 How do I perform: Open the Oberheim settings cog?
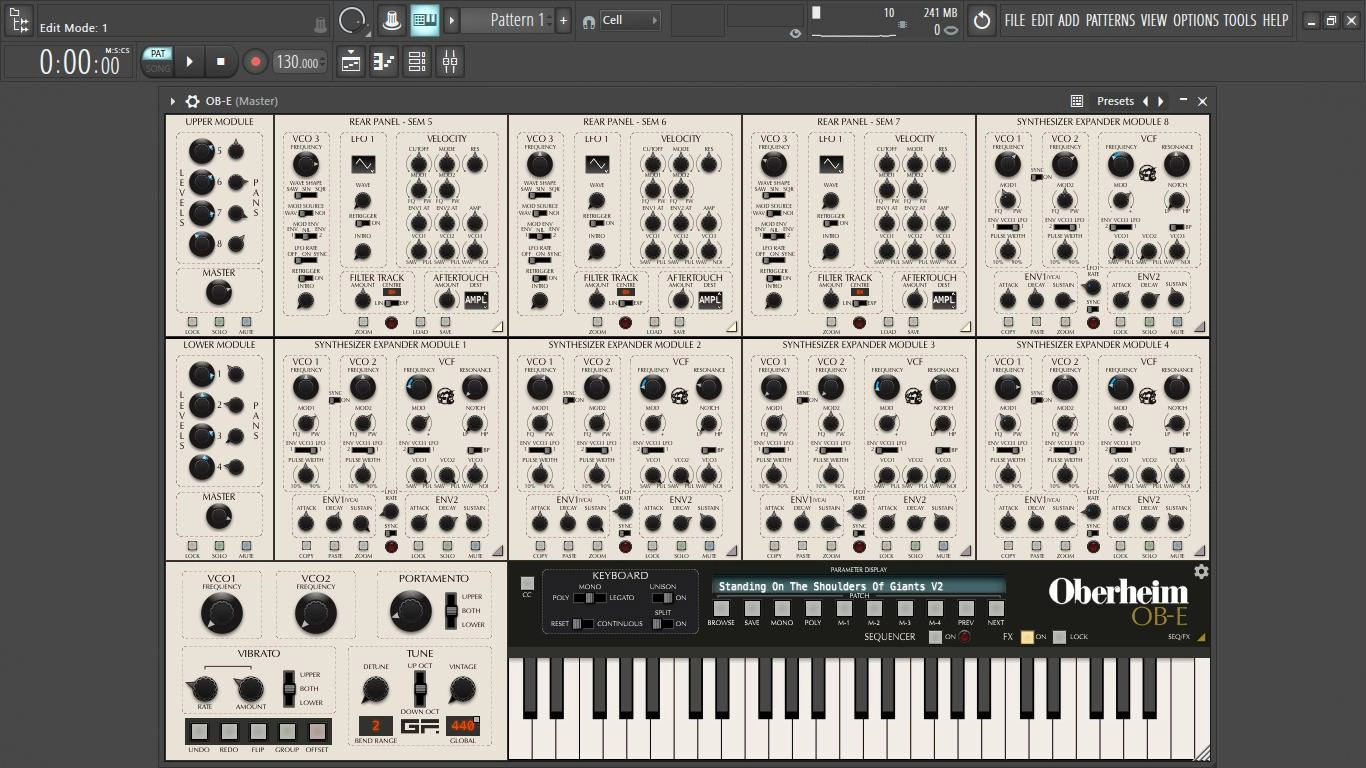click(x=1201, y=572)
